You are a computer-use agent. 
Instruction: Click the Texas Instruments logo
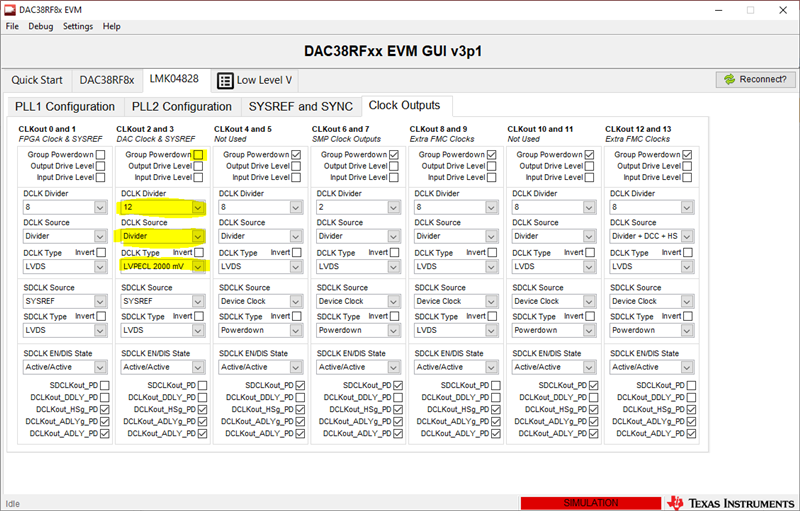731,503
